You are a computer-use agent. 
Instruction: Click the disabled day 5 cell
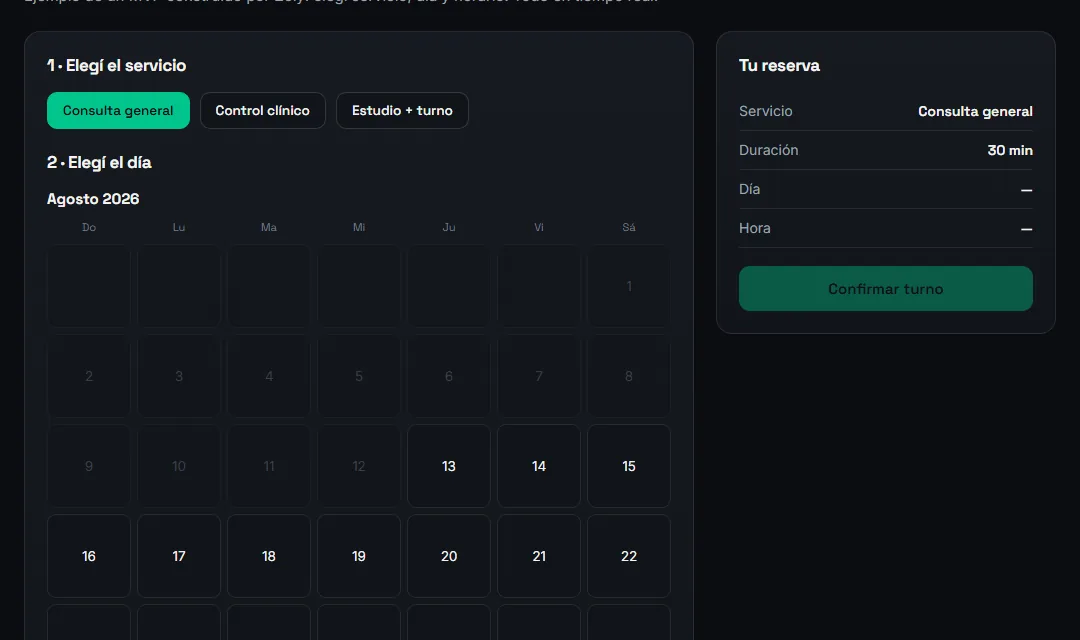359,376
